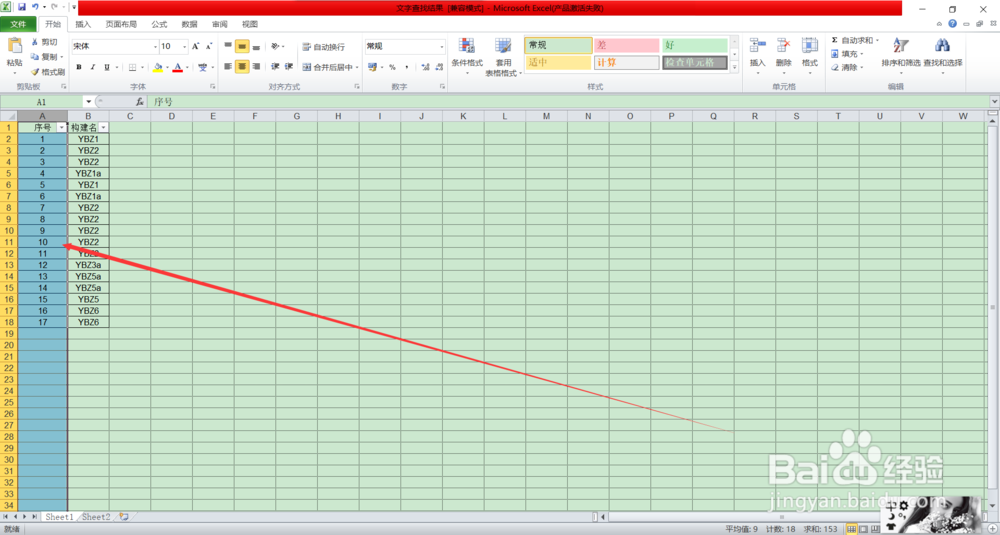Toggle italic formatting
Viewport: 1000px width, 535px height.
point(92,67)
